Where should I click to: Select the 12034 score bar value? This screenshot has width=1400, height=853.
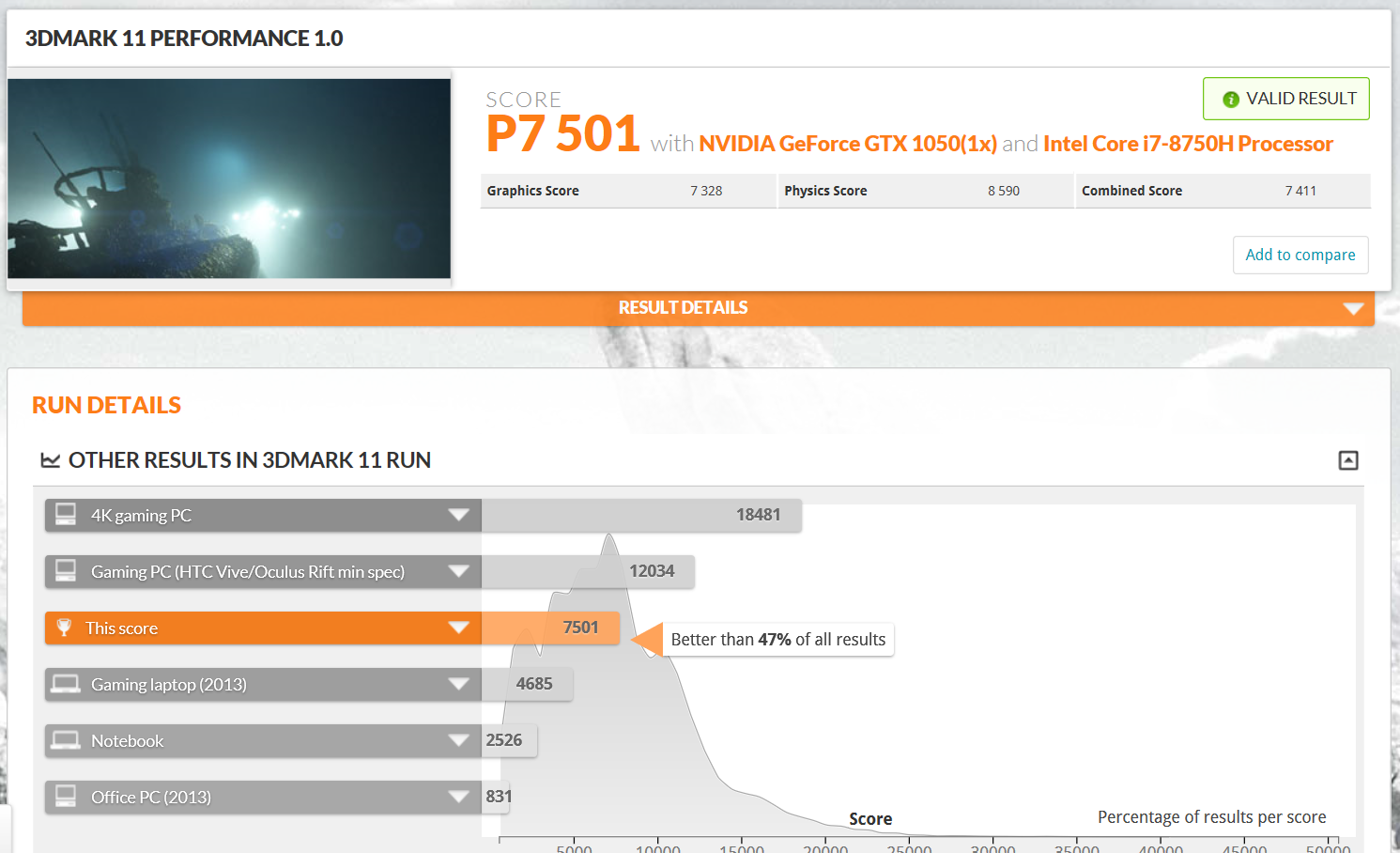coord(652,571)
